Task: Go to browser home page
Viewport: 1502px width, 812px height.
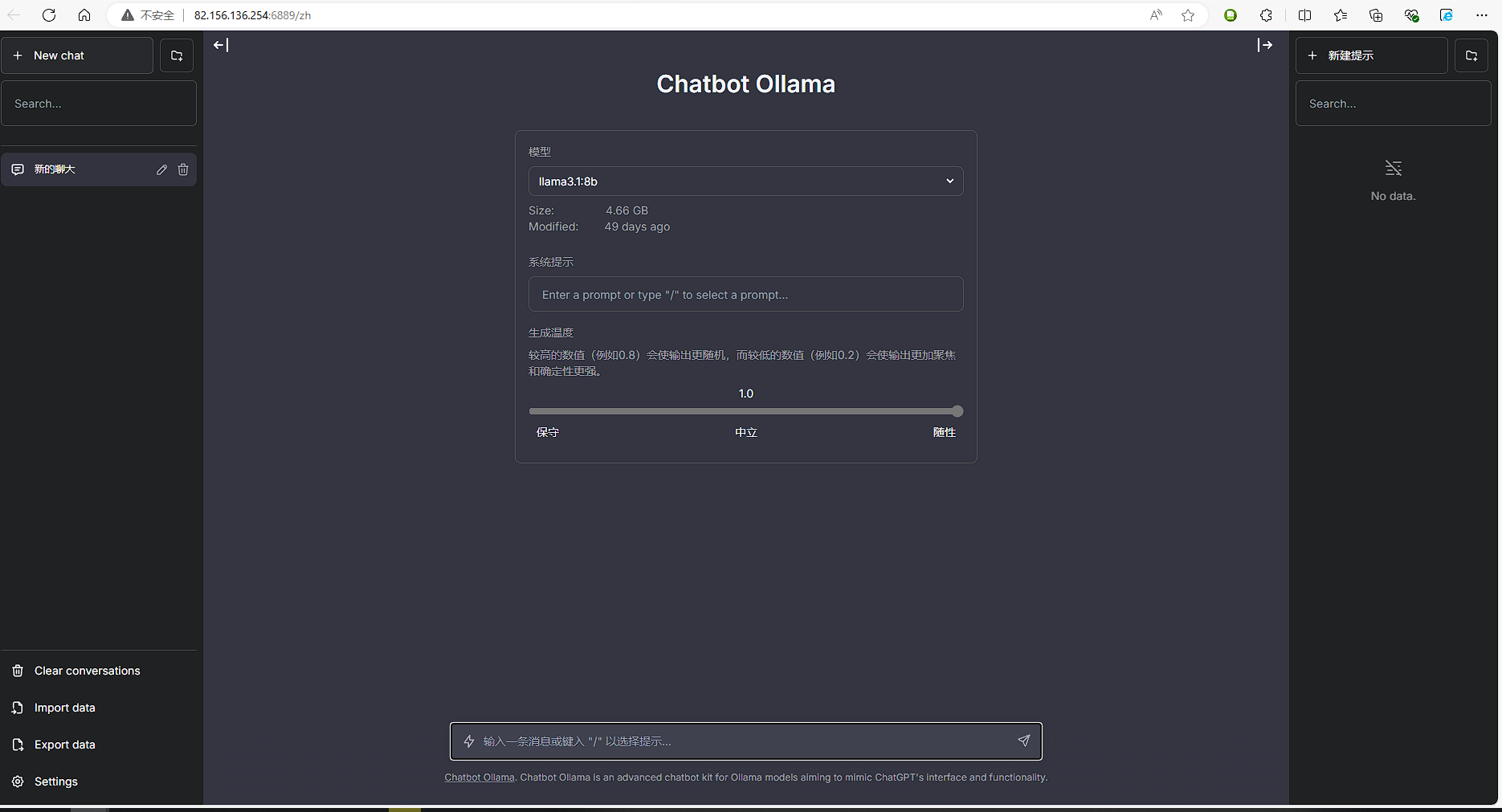Action: (x=84, y=15)
